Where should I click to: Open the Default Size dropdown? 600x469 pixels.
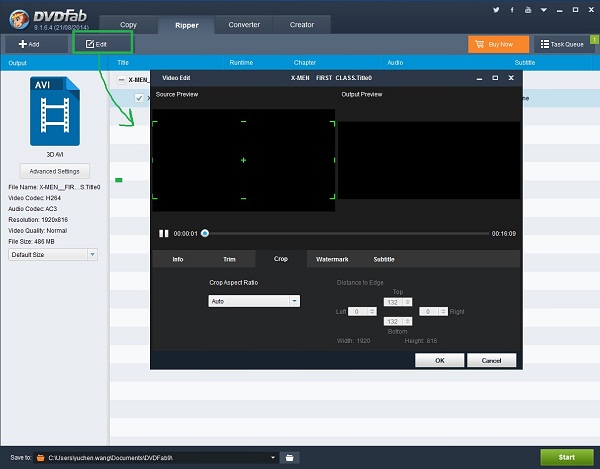(53, 254)
